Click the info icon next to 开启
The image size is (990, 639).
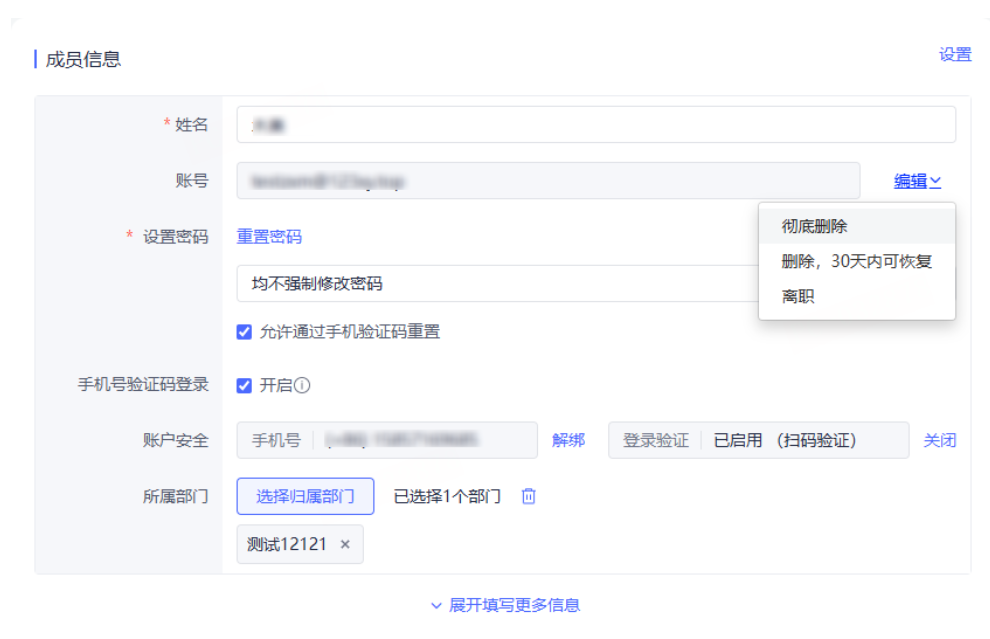coord(302,385)
